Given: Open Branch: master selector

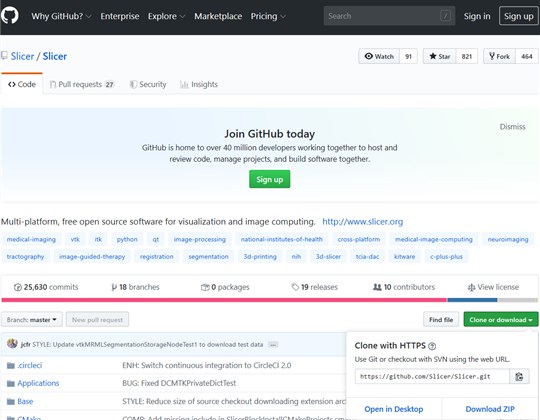Looking at the screenshot, I should tap(32, 319).
